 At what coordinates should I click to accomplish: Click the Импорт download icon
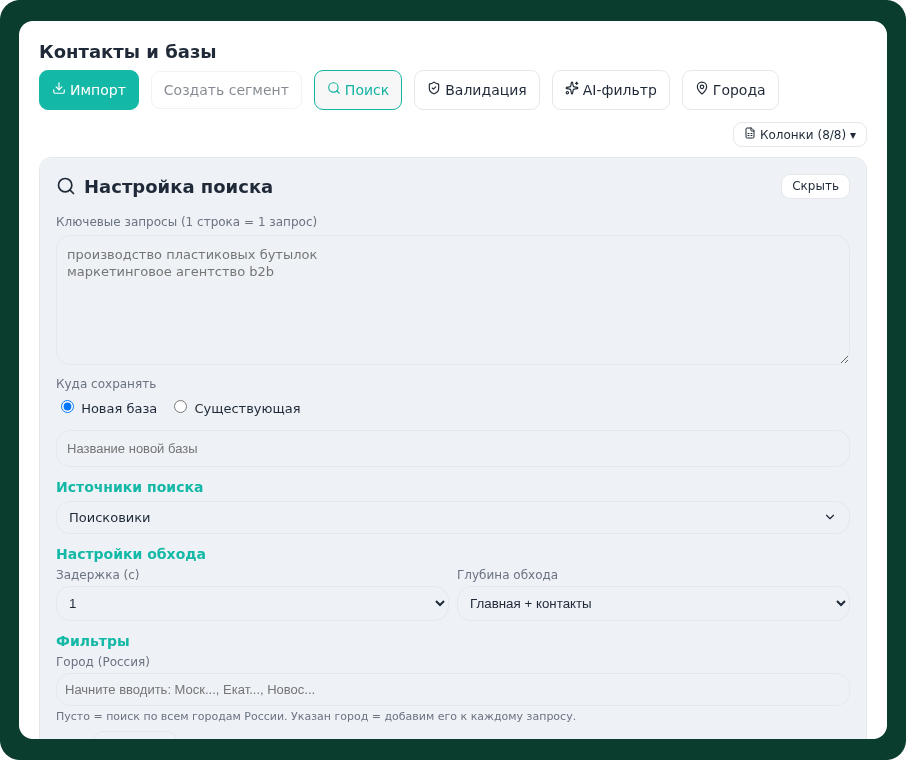point(58,88)
